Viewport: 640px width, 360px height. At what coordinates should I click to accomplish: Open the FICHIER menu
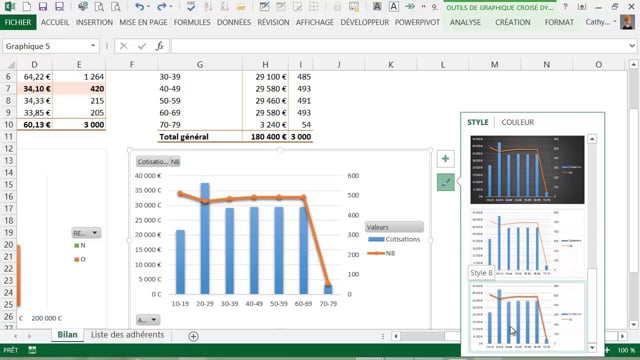18,22
